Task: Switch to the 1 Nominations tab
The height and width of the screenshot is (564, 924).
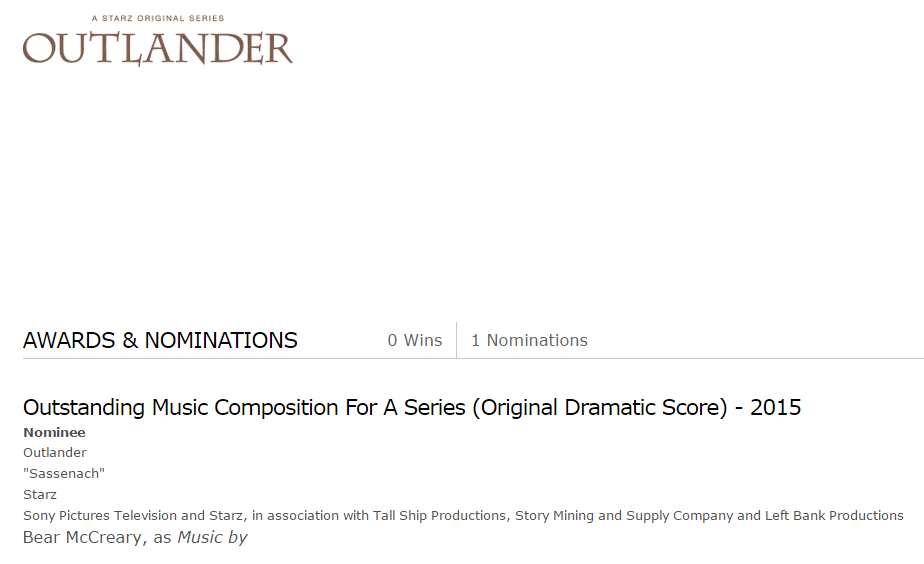Action: (x=529, y=340)
